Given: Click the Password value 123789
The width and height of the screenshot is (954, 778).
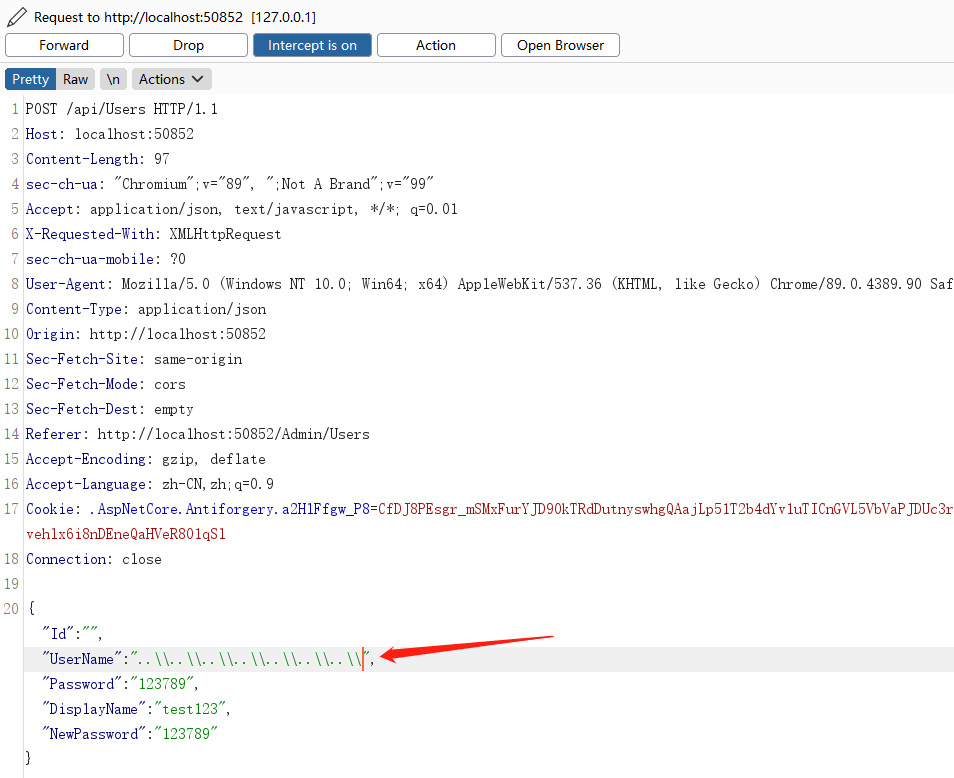Looking at the screenshot, I should pyautogui.click(x=162, y=684).
